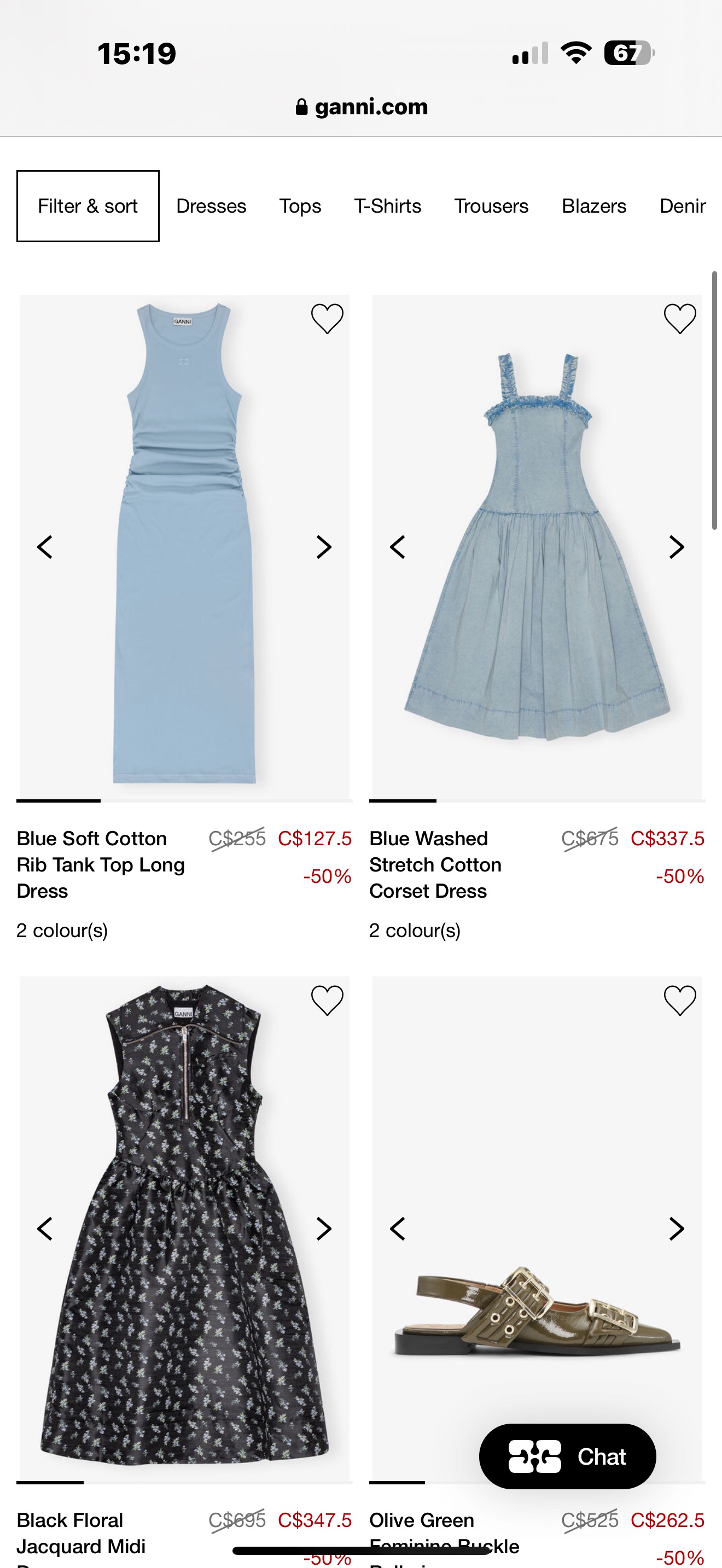Advance to next image of floral jacquard dress
The height and width of the screenshot is (1568, 722).
pos(324,1228)
